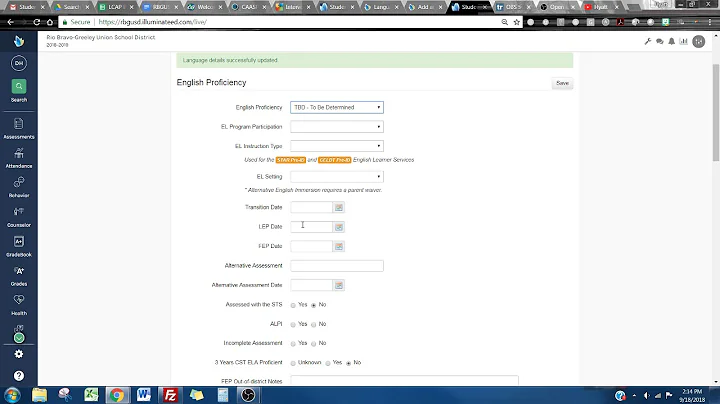The image size is (720, 404).
Task: Open the reports chart icon in header
Action: (683, 41)
